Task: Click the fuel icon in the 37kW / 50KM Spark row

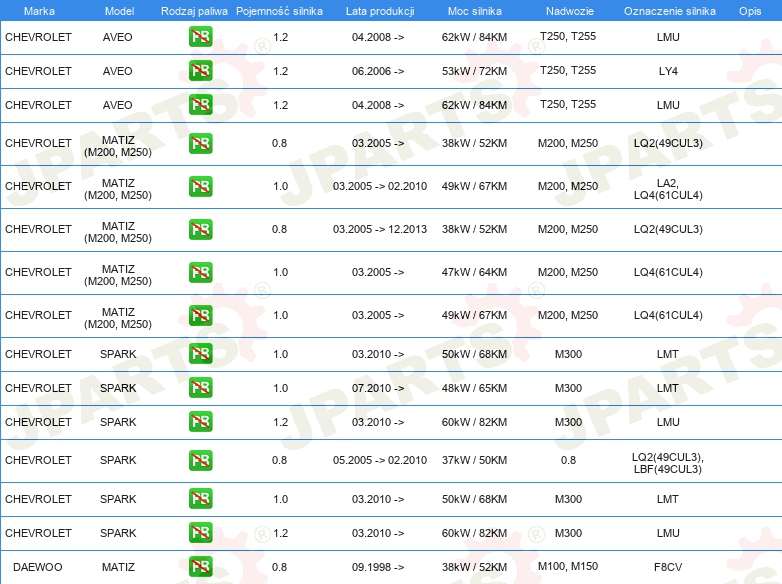Action: click(x=200, y=460)
